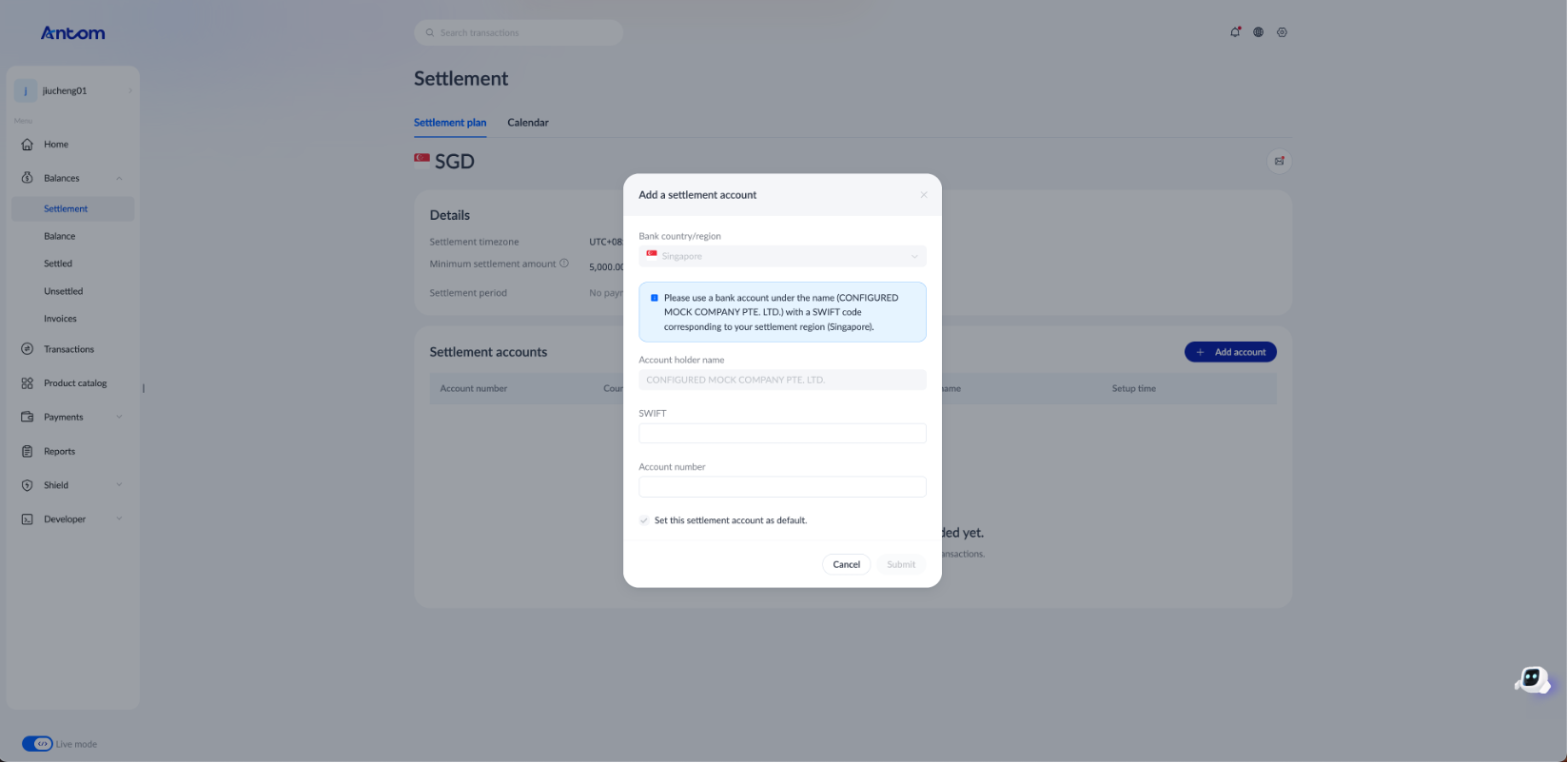Click the Reports icon in sidebar

tap(28, 452)
